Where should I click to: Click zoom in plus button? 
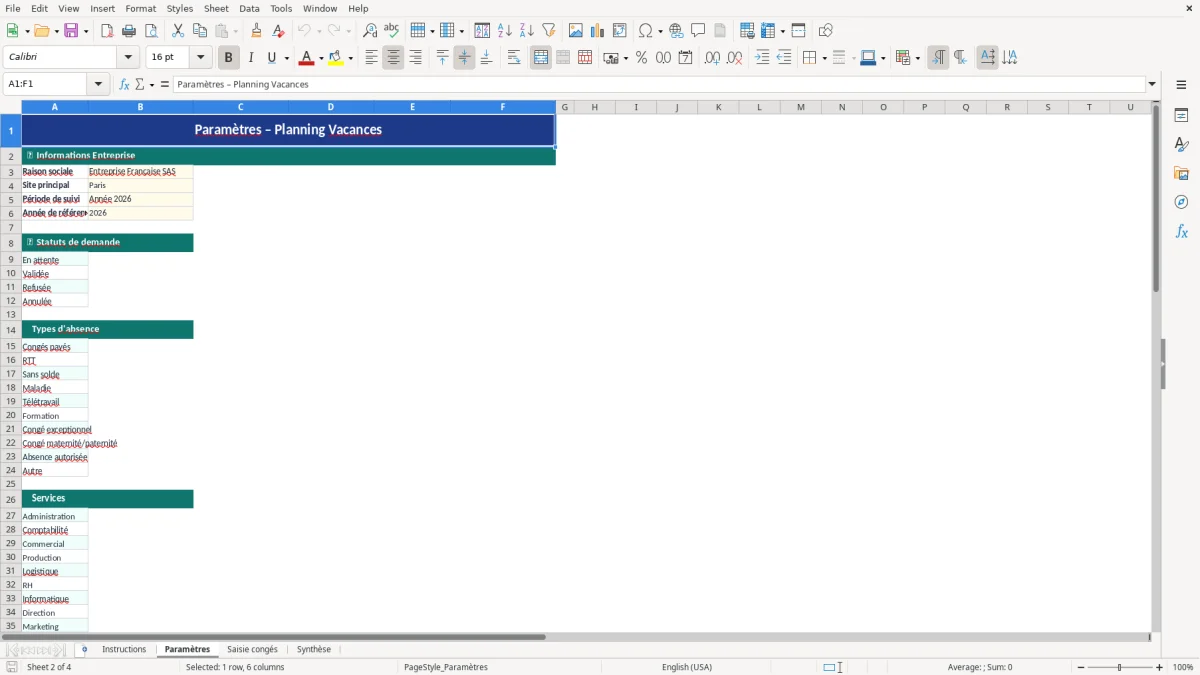[1159, 667]
